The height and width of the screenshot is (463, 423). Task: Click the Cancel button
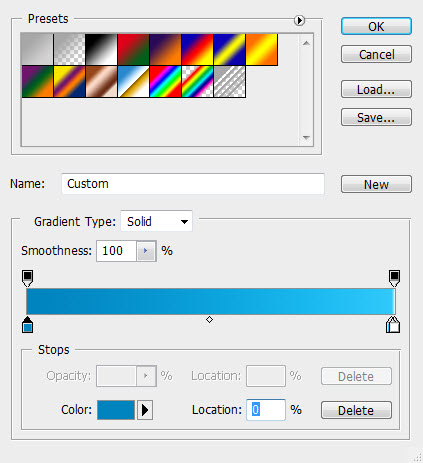tap(376, 54)
